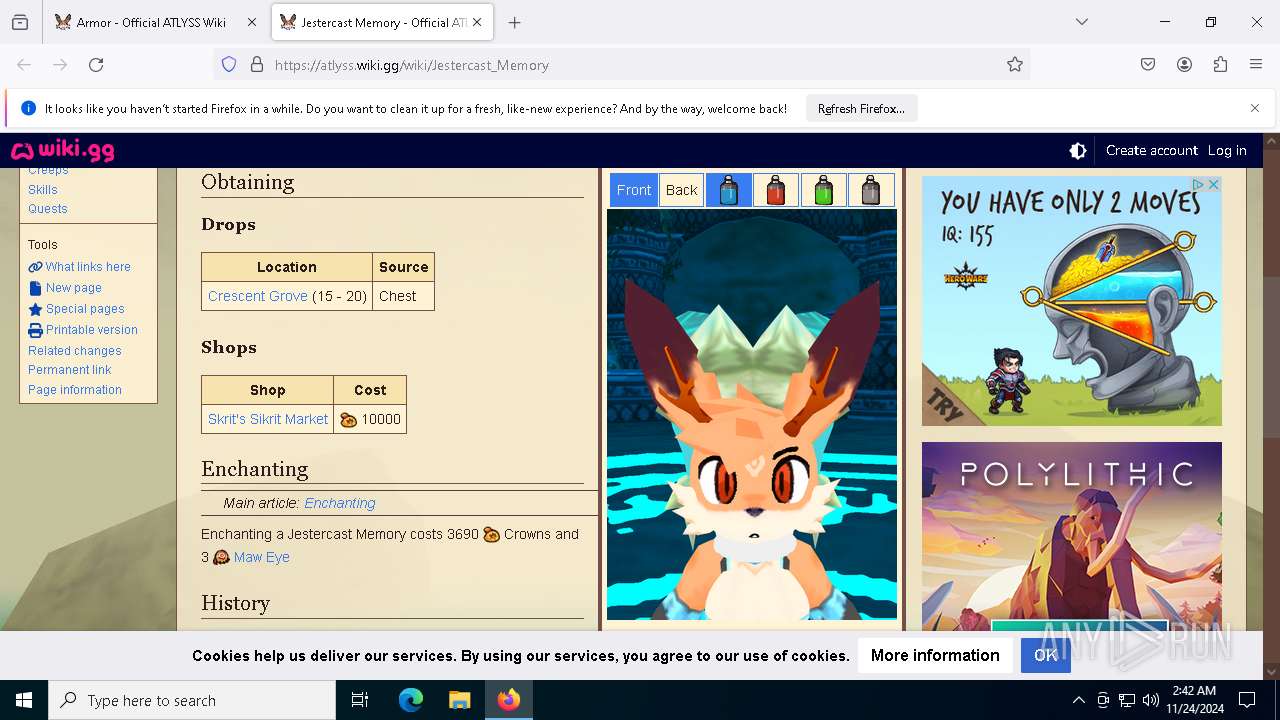Open Task View on the taskbar
The image size is (1280, 720).
pos(360,700)
